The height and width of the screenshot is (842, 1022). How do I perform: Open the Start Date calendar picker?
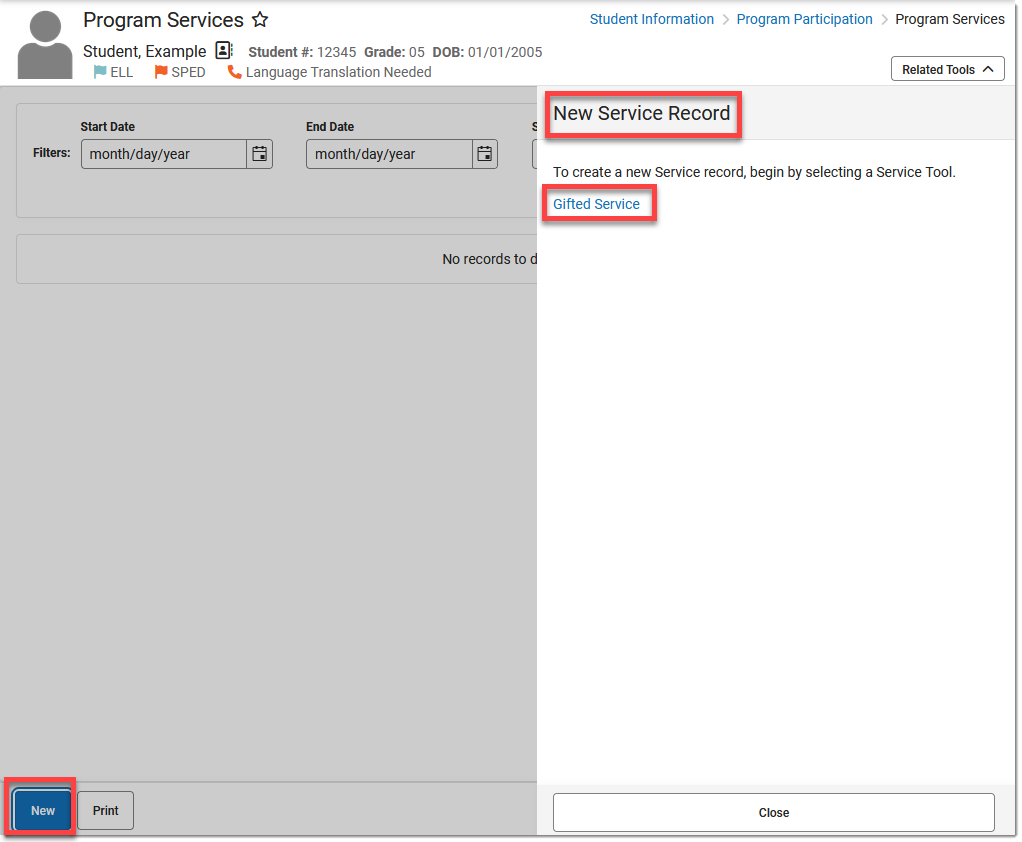259,154
